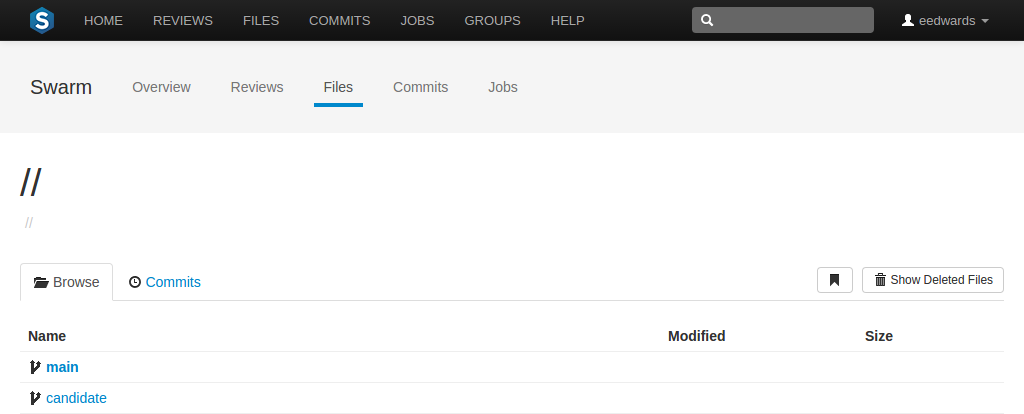This screenshot has height=414, width=1024.
Task: Open JOBS in the top navigation
Action: [x=417, y=21]
